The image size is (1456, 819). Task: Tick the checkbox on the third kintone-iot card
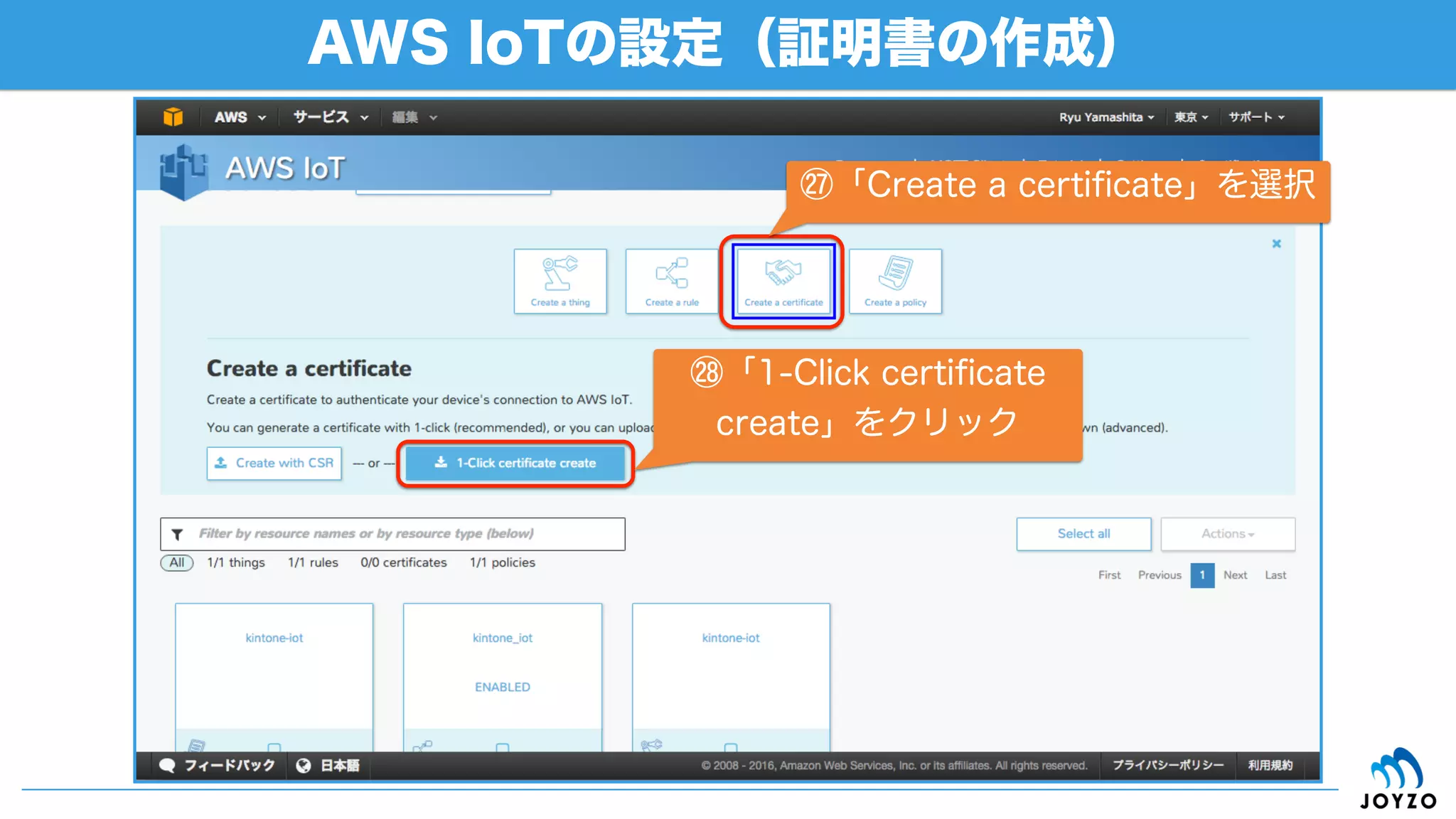tap(731, 747)
